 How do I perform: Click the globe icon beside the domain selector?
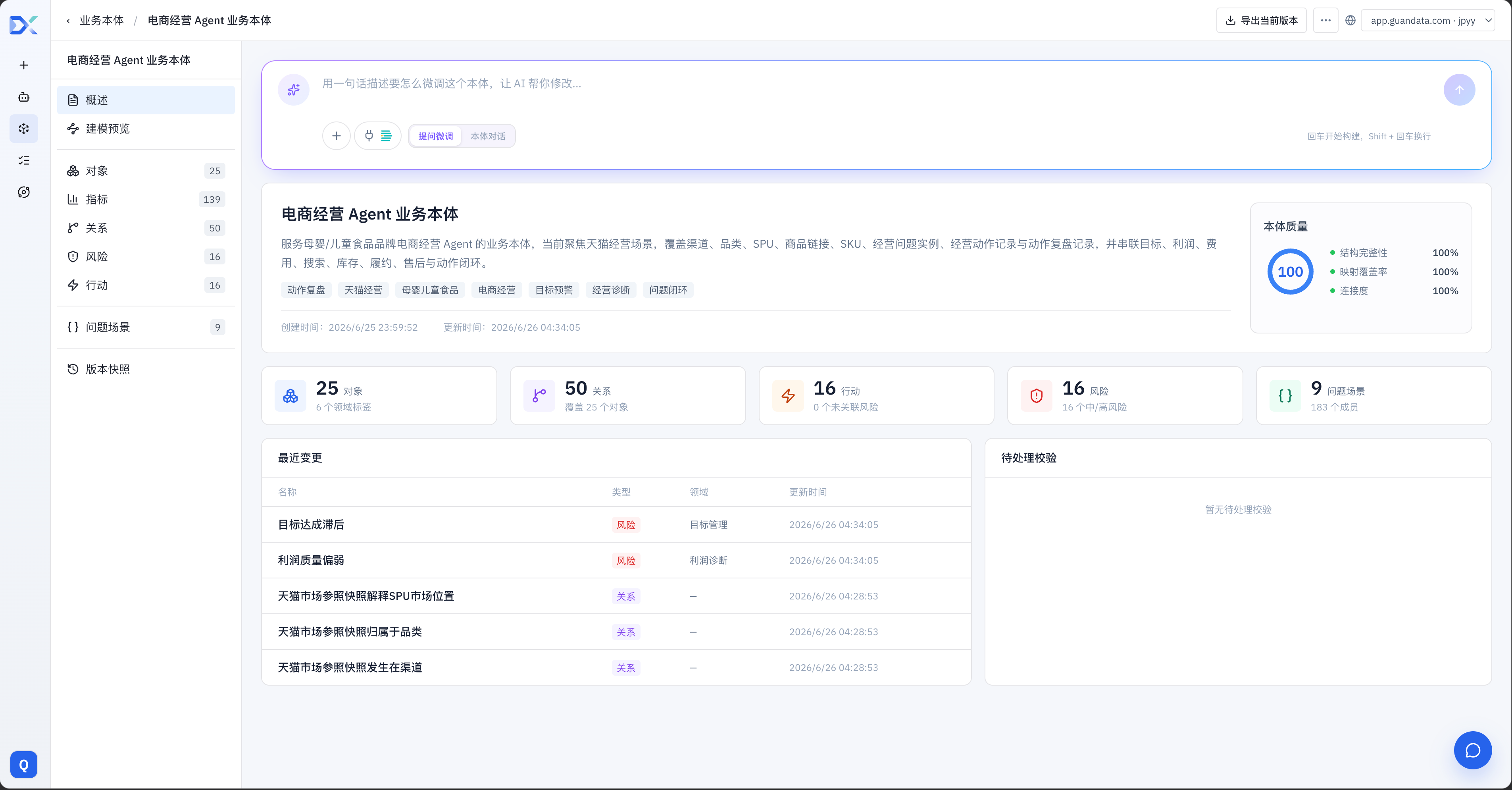tap(1350, 21)
